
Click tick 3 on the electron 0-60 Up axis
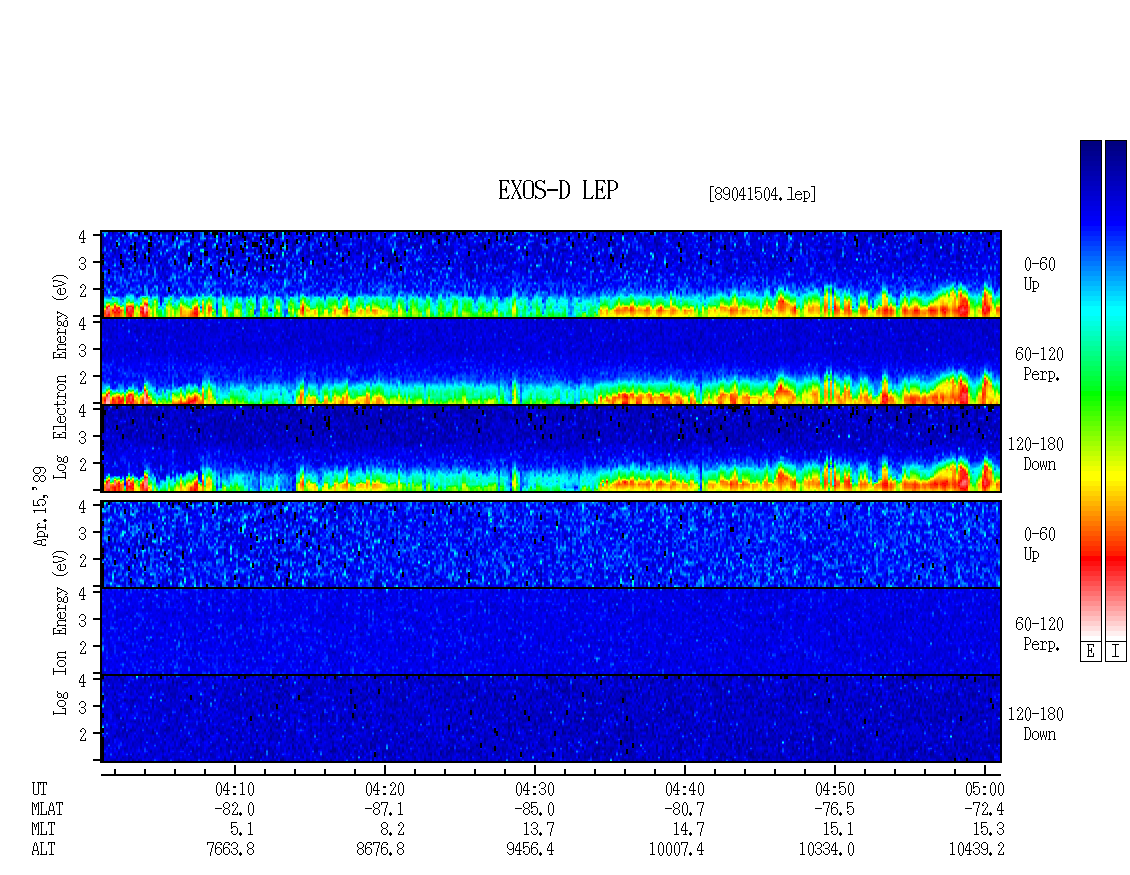[83, 263]
